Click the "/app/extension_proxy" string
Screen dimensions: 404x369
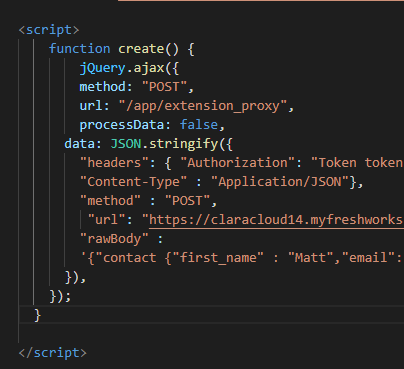tap(202, 106)
